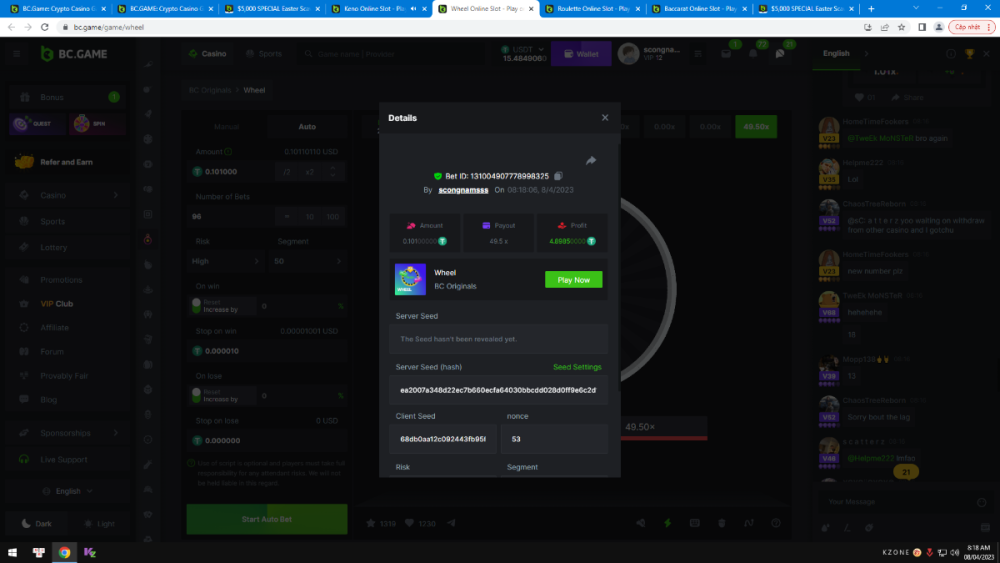Switch to the Manual betting tab
Screen dimensions: 1000x563
click(227, 127)
